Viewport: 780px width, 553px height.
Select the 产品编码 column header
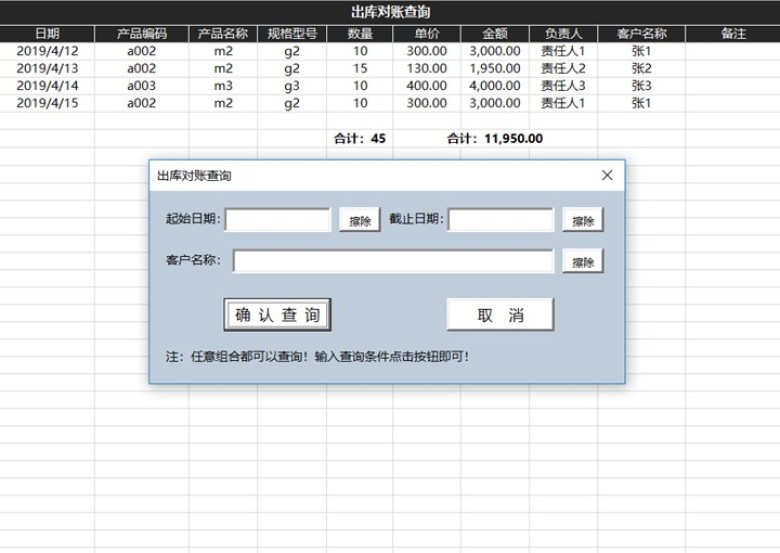click(142, 34)
